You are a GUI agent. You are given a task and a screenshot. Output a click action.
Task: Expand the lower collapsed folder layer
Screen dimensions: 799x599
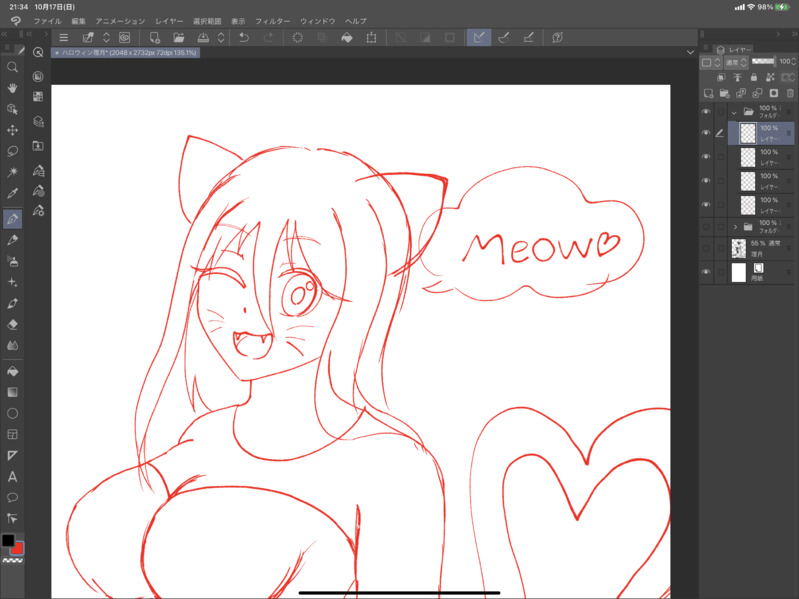[735, 227]
